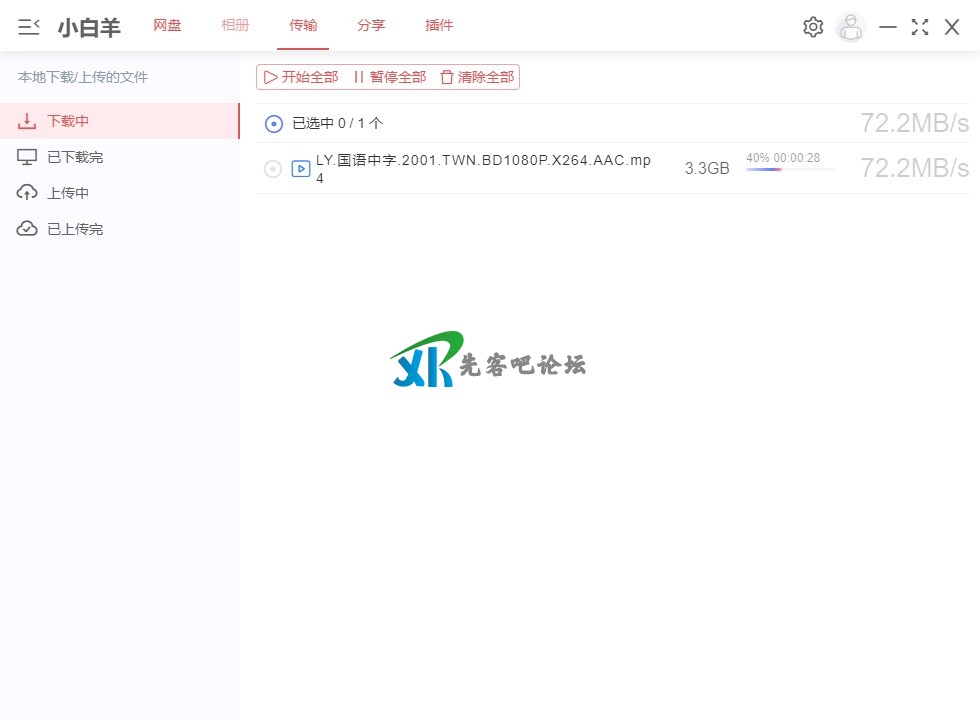Click the 开始全部 button
This screenshot has width=980, height=720.
coord(301,77)
